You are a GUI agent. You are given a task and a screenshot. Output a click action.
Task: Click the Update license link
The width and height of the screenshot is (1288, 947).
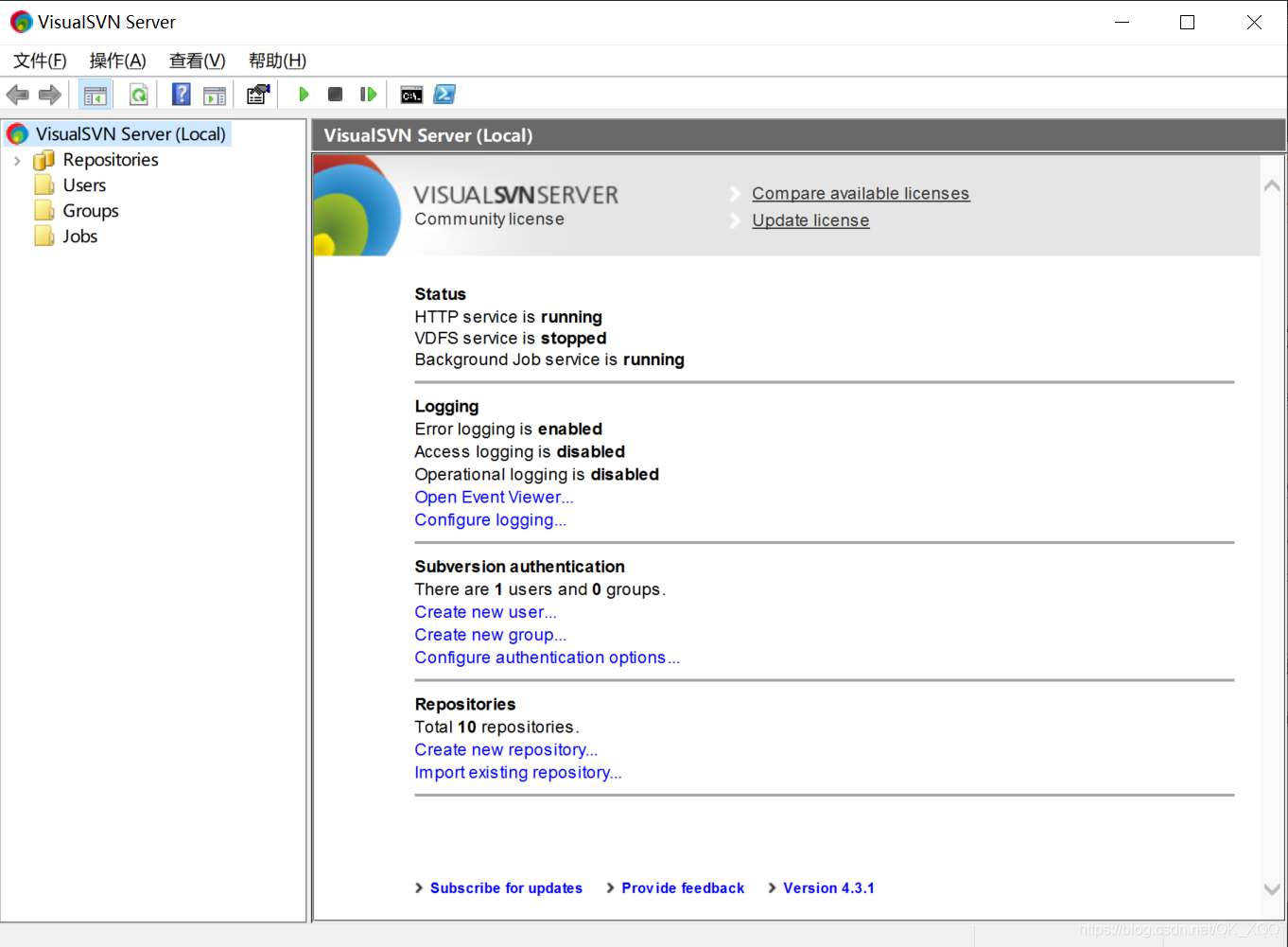(x=810, y=220)
